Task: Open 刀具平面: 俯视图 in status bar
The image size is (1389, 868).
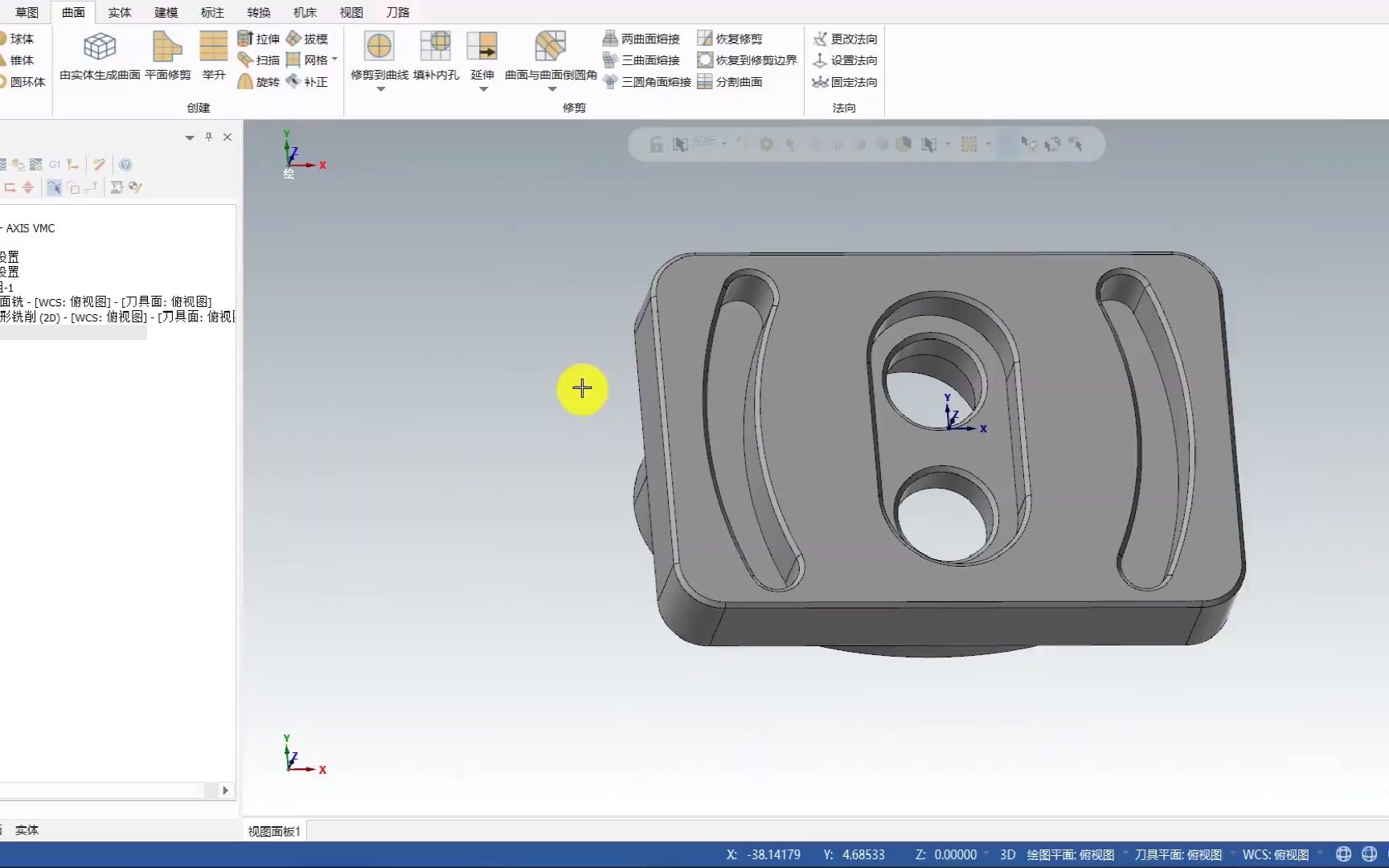Action: pyautogui.click(x=1178, y=854)
